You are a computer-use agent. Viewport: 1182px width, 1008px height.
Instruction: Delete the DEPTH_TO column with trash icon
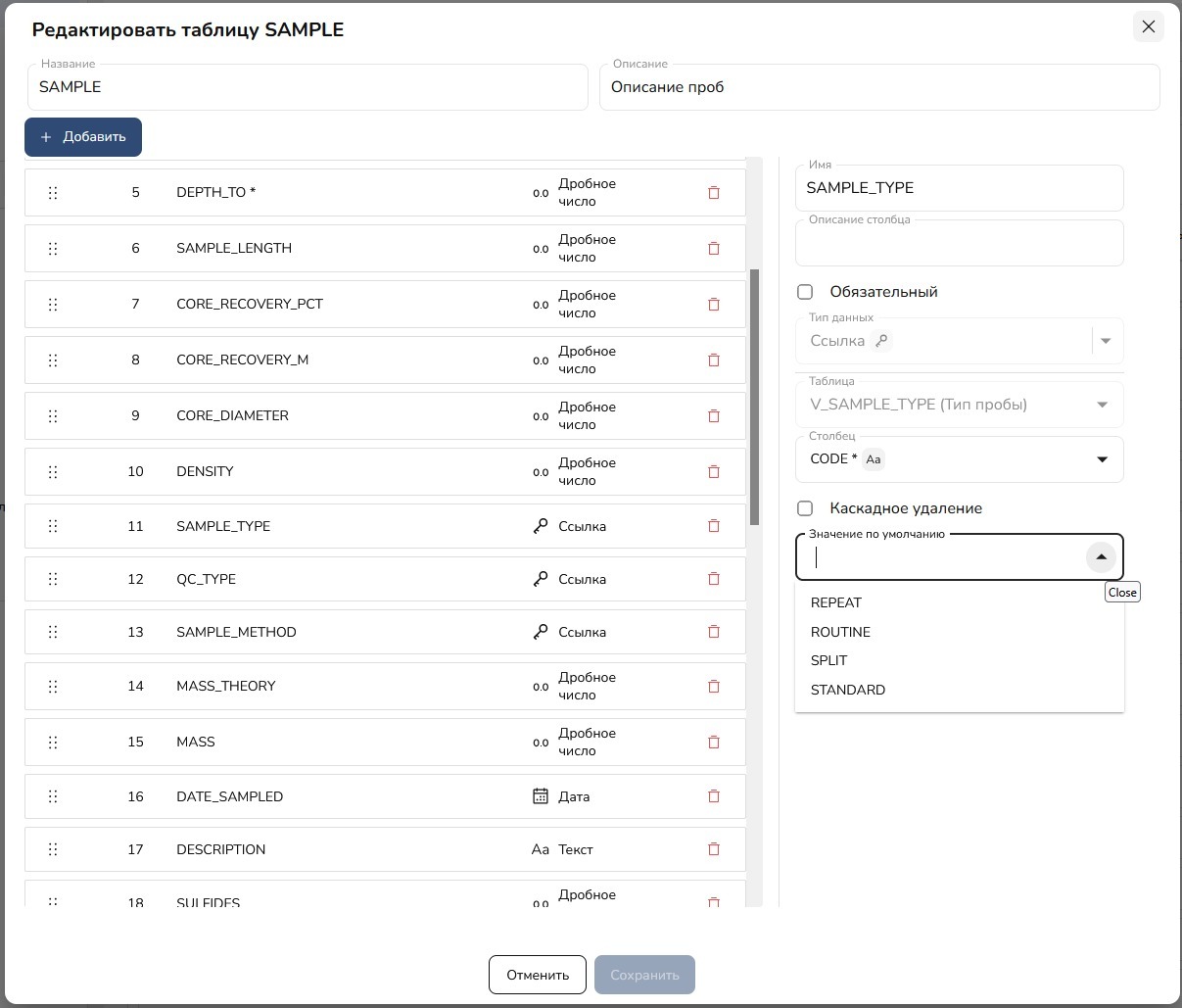714,193
